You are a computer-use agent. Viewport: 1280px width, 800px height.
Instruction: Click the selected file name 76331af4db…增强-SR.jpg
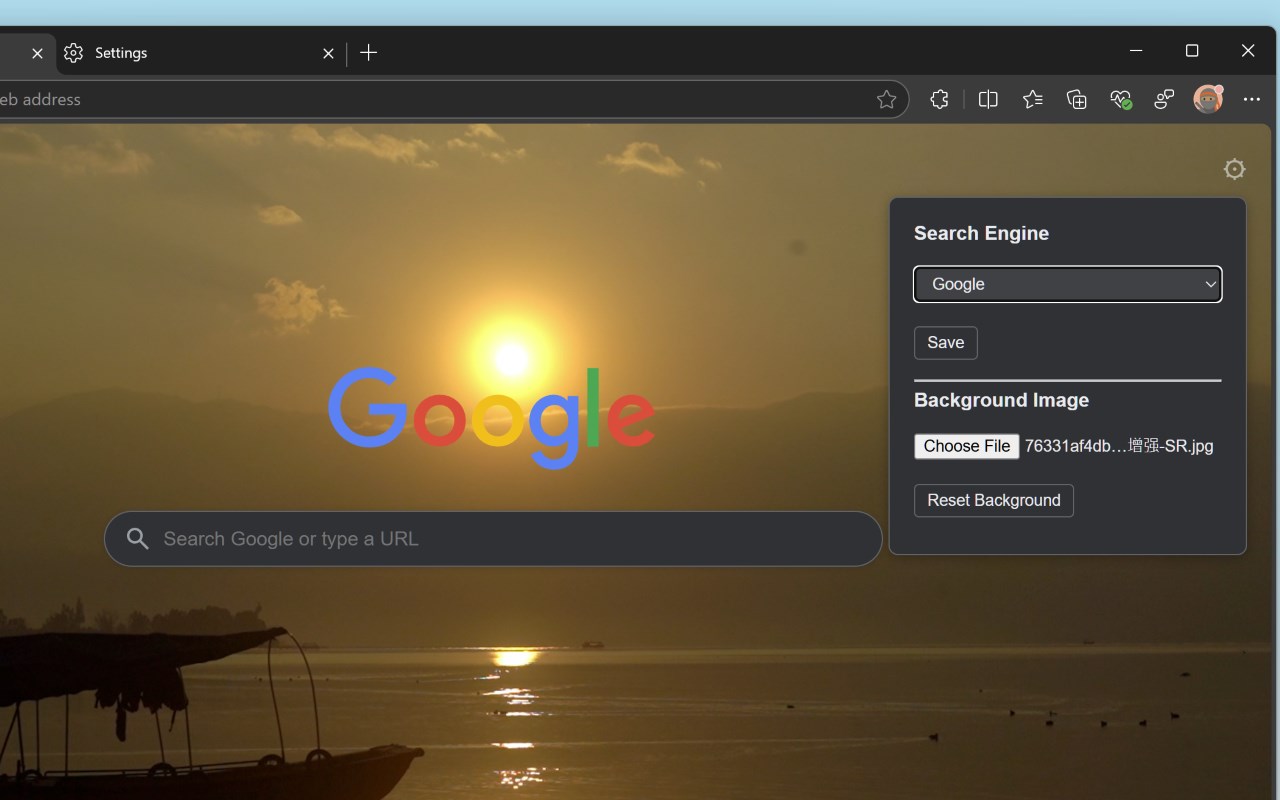pyautogui.click(x=1119, y=446)
